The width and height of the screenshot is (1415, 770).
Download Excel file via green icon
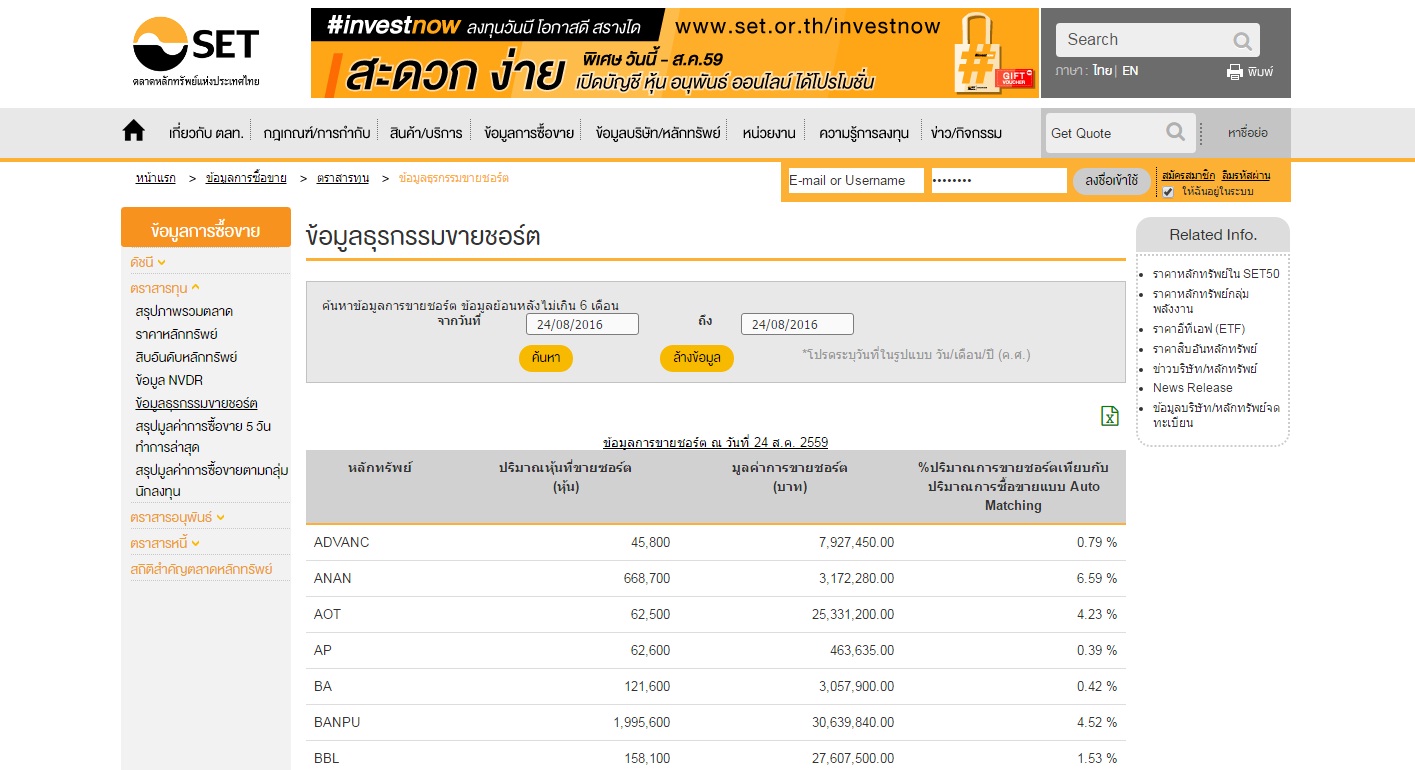[1110, 416]
